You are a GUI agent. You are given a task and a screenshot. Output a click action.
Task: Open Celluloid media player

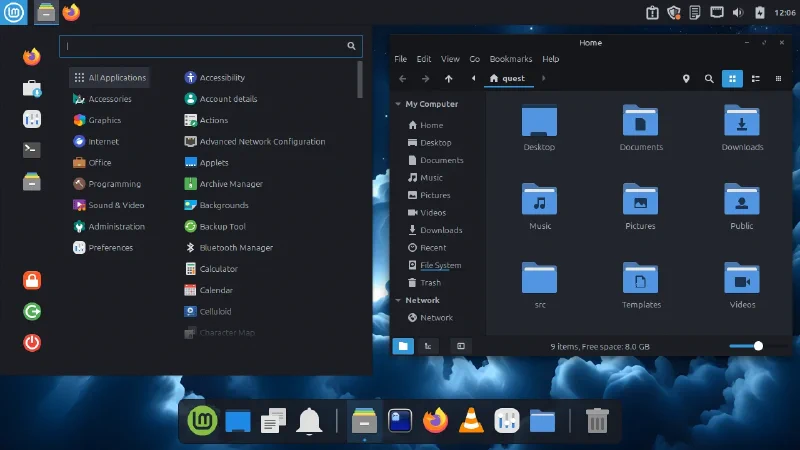(x=207, y=311)
